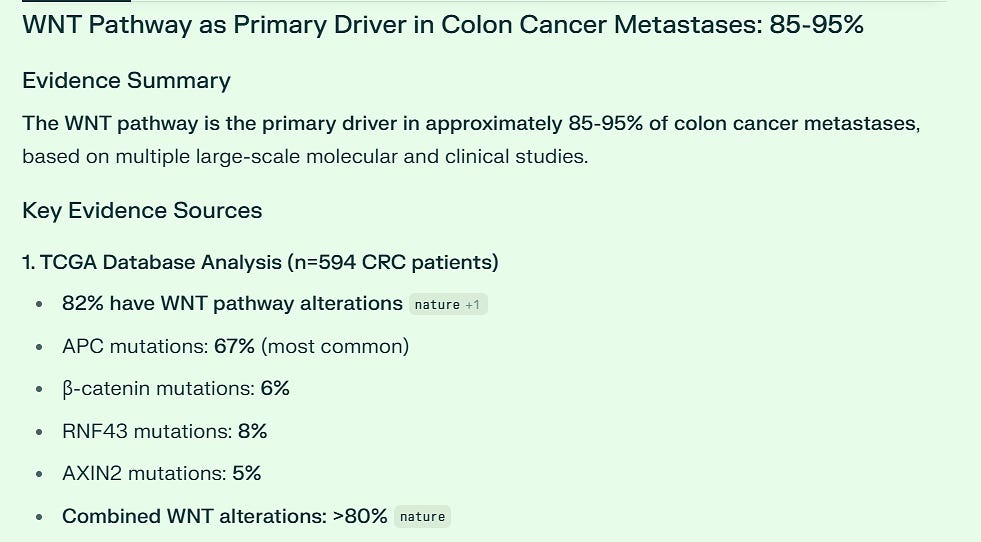Click the '+1' count in the citation chip
Screen dimensions: 981x542
(472, 305)
